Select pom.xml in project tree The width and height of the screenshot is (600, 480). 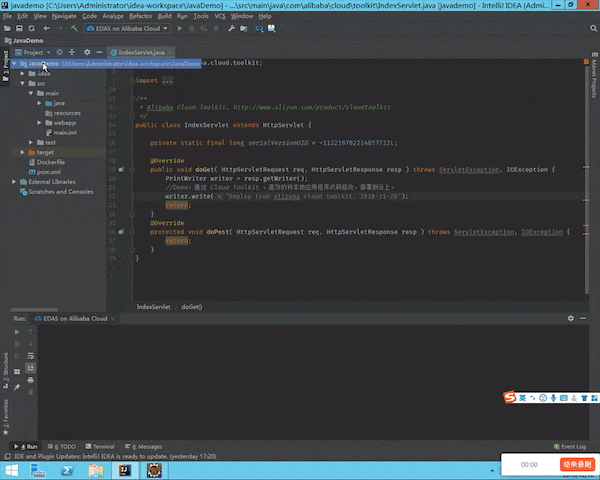pos(48,172)
